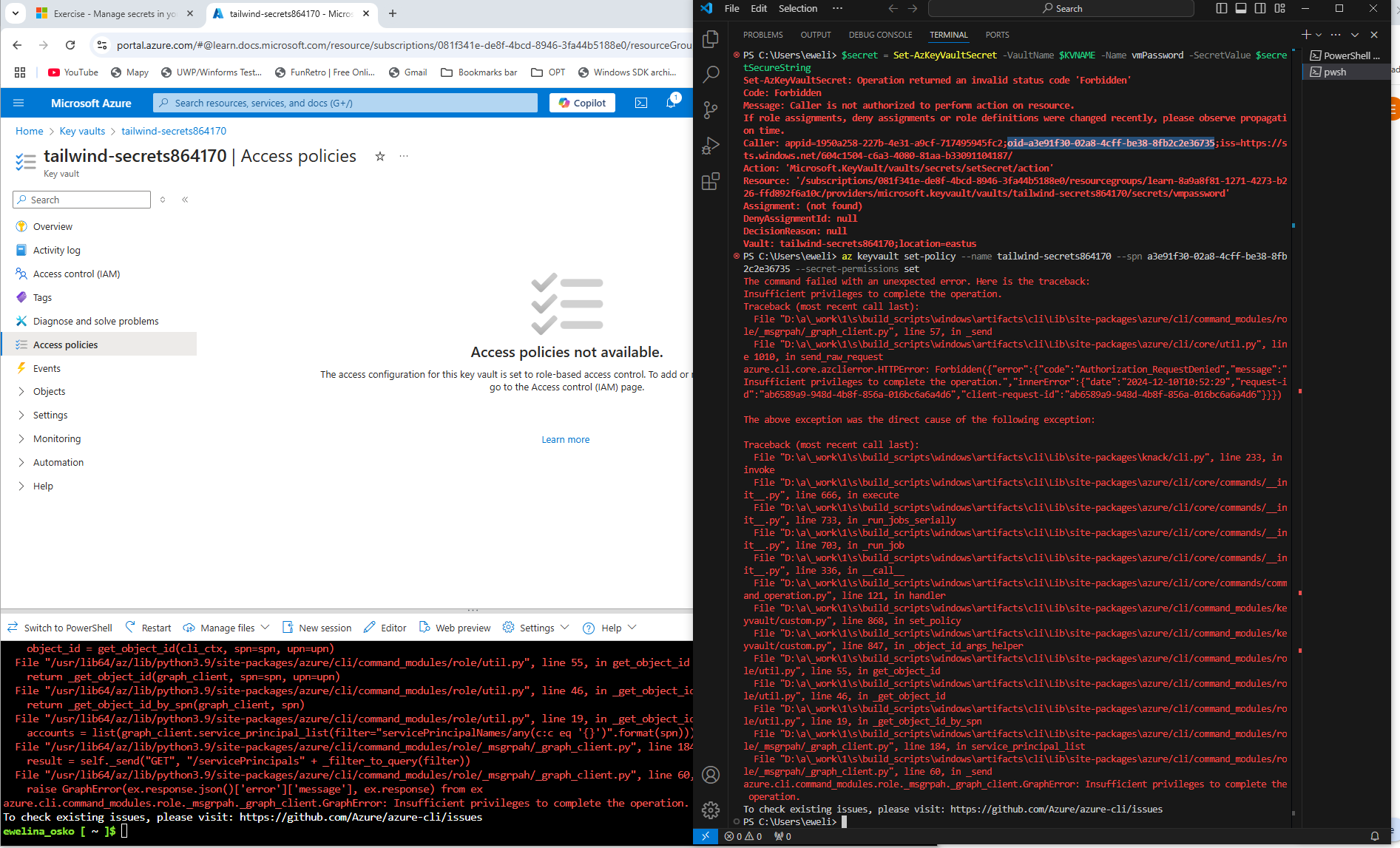Favorite the tailwind-secrets864170 resource star
Screen dimensions: 1400x848
(x=380, y=156)
